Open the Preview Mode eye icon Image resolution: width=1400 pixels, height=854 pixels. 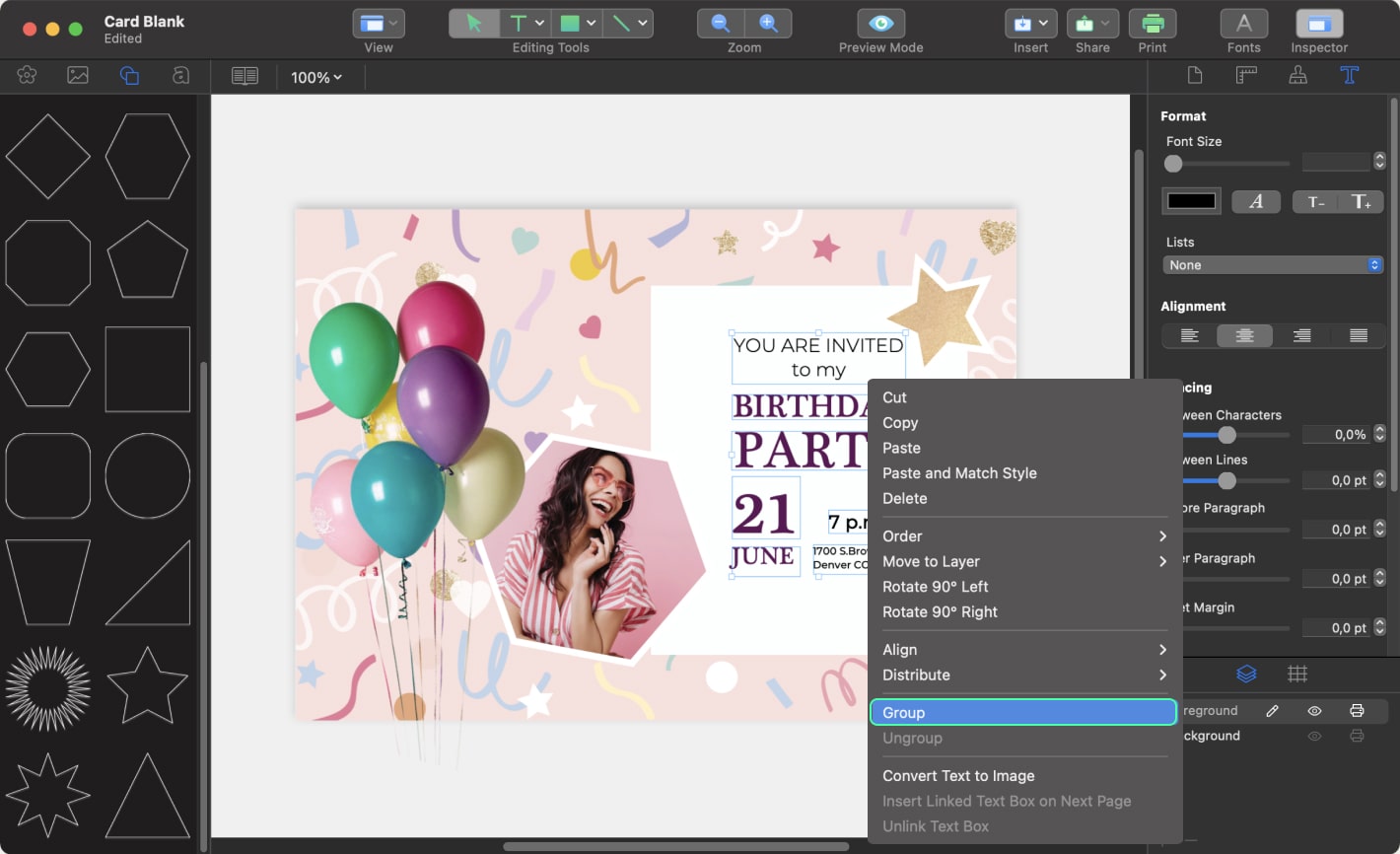click(880, 24)
